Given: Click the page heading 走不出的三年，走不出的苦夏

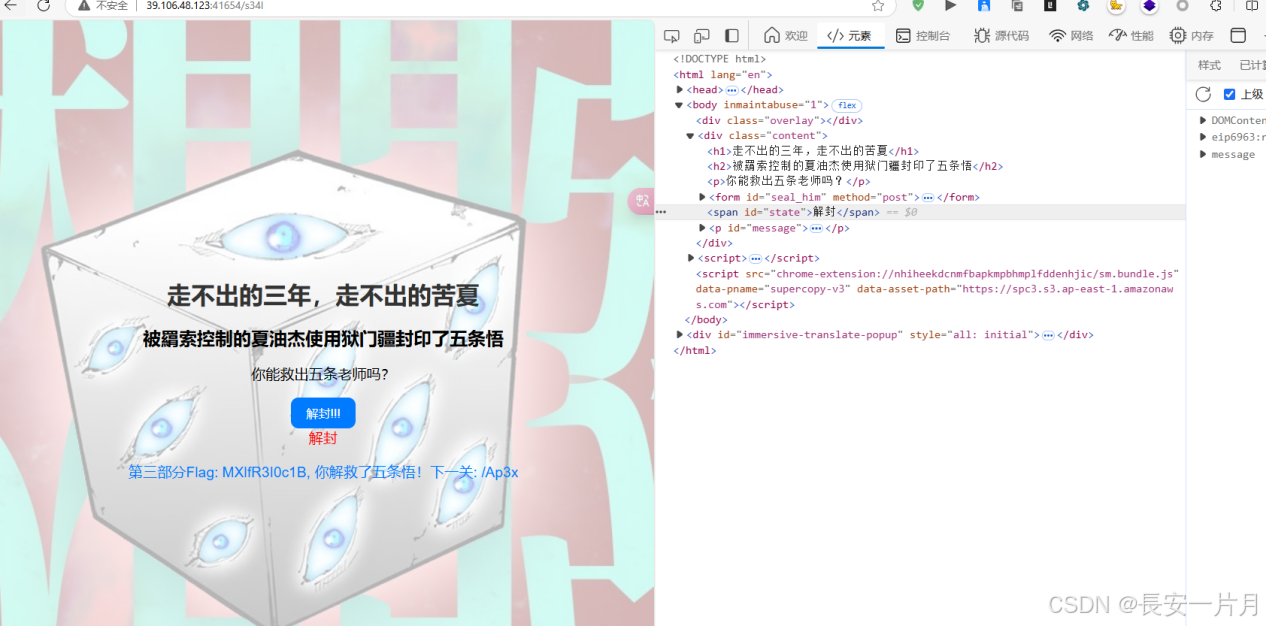Looking at the screenshot, I should tap(323, 296).
